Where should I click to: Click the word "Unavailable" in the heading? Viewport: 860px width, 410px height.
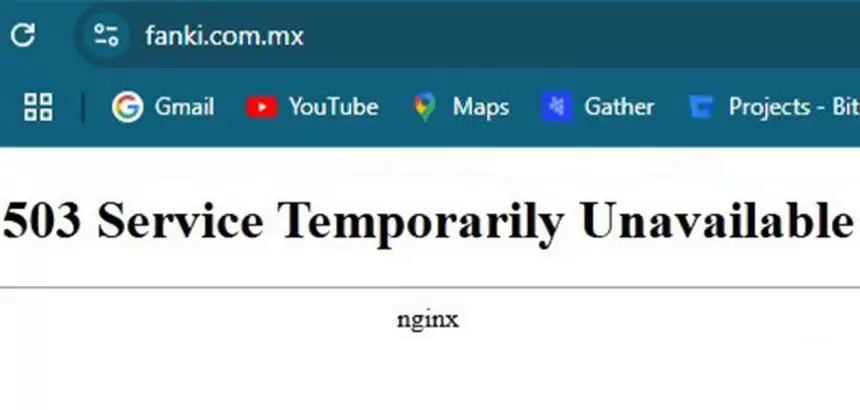(718, 220)
